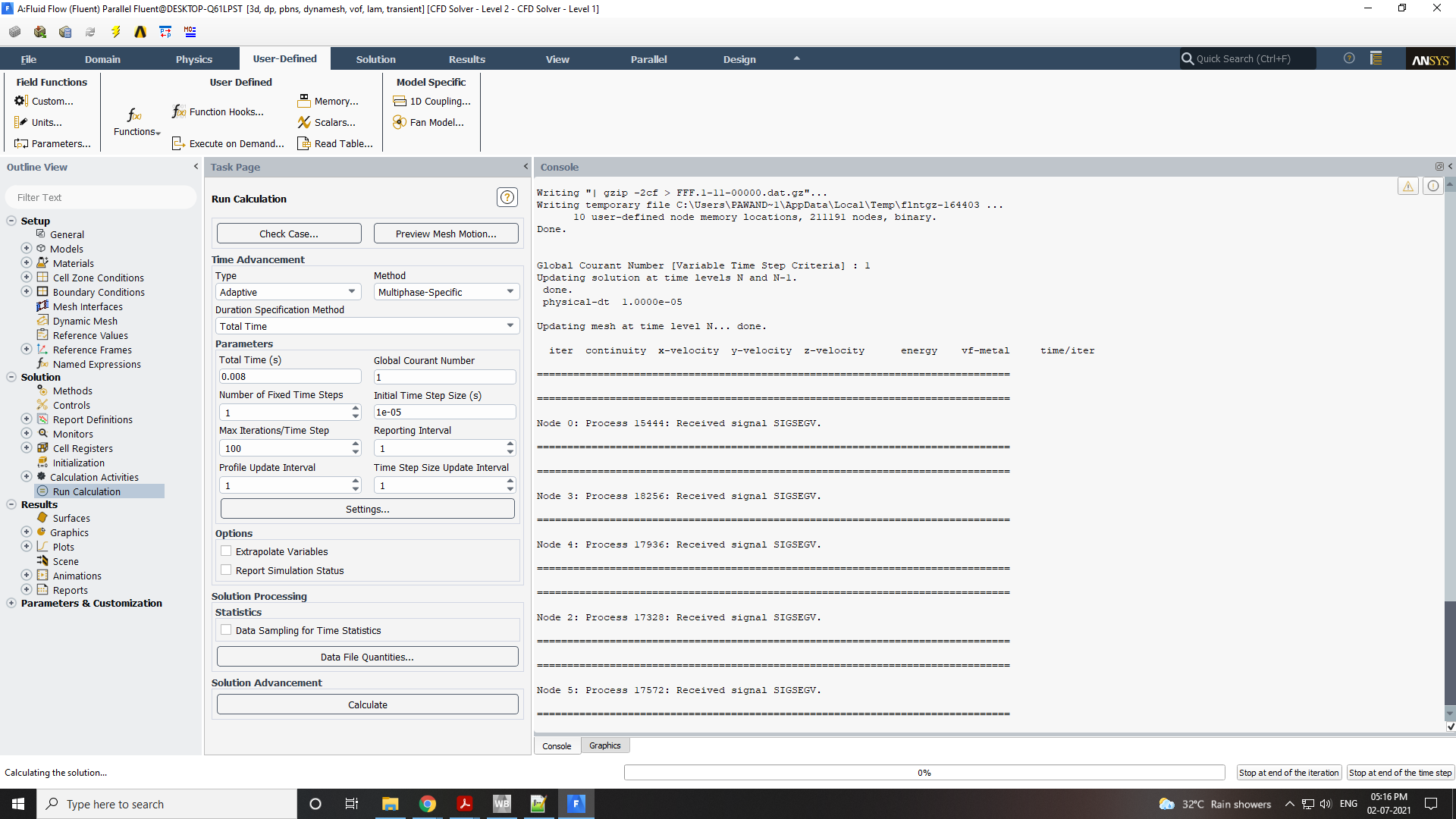Expand Report Definitions tree node

27,419
